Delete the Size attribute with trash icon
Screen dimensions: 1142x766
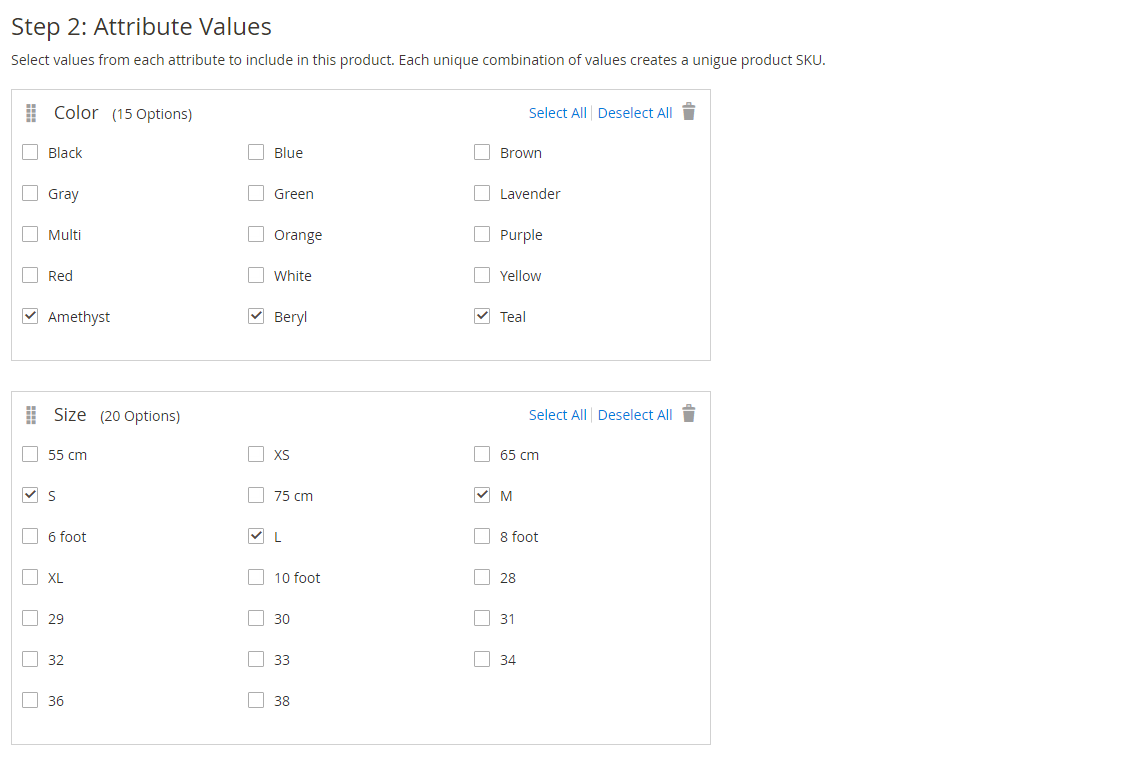point(688,414)
